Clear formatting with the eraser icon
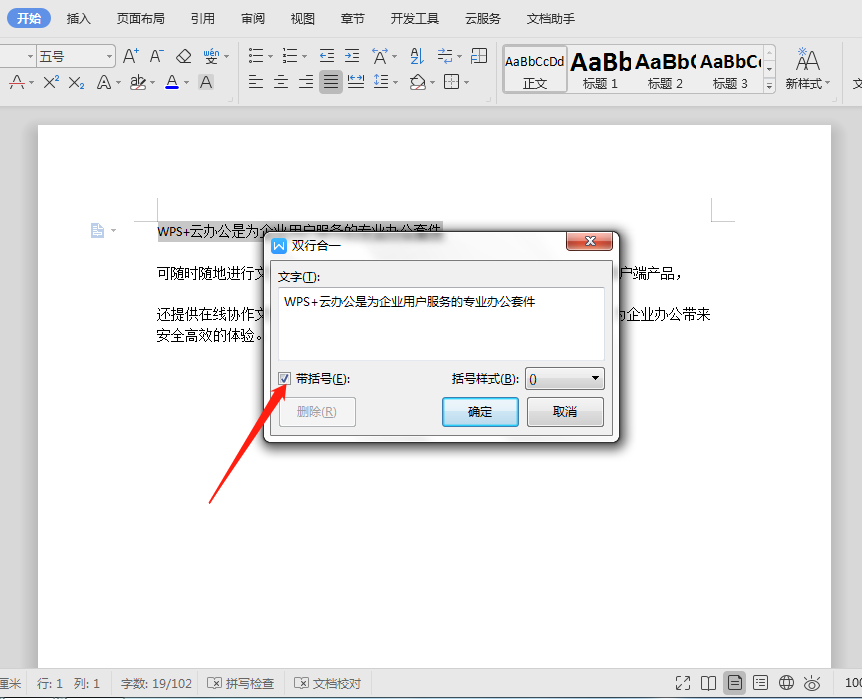 pyautogui.click(x=184, y=56)
